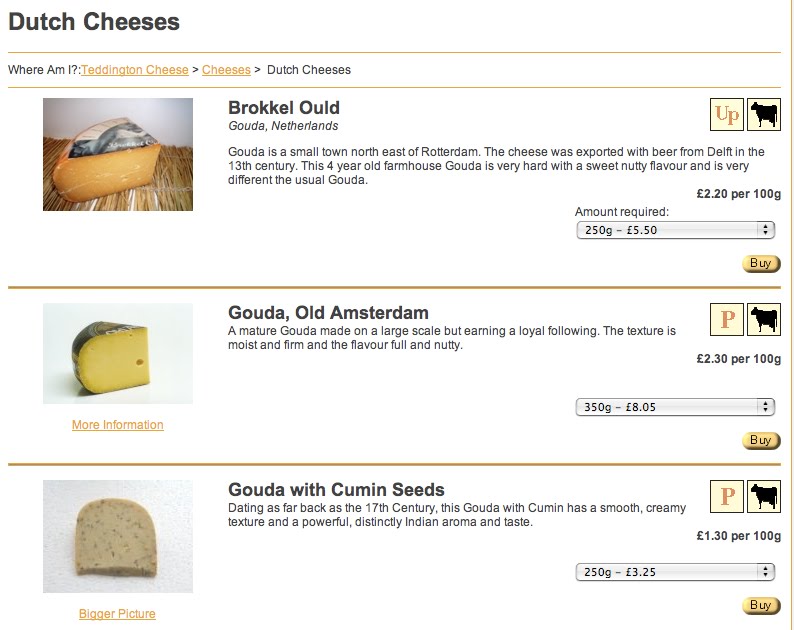Open the Cheeses breadcrumb link
Screen dimensions: 794x630
226,70
